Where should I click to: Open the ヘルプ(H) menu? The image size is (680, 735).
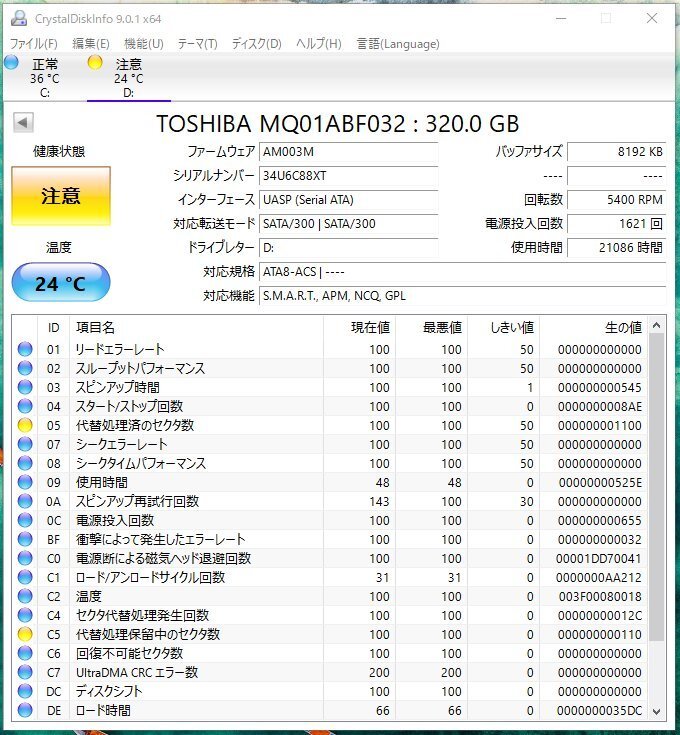pos(319,44)
